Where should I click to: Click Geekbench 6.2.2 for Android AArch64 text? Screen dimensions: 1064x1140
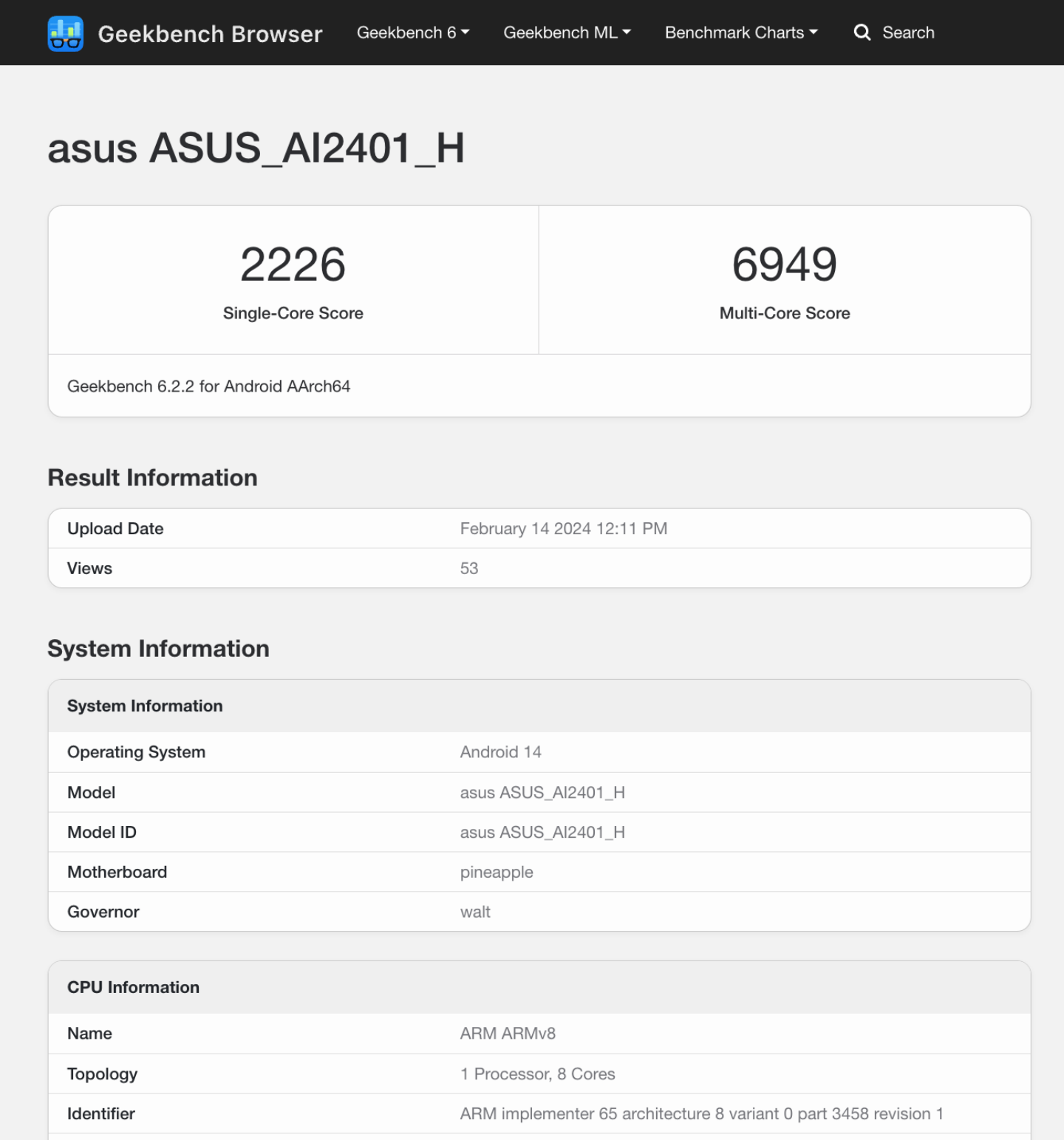[x=208, y=386]
